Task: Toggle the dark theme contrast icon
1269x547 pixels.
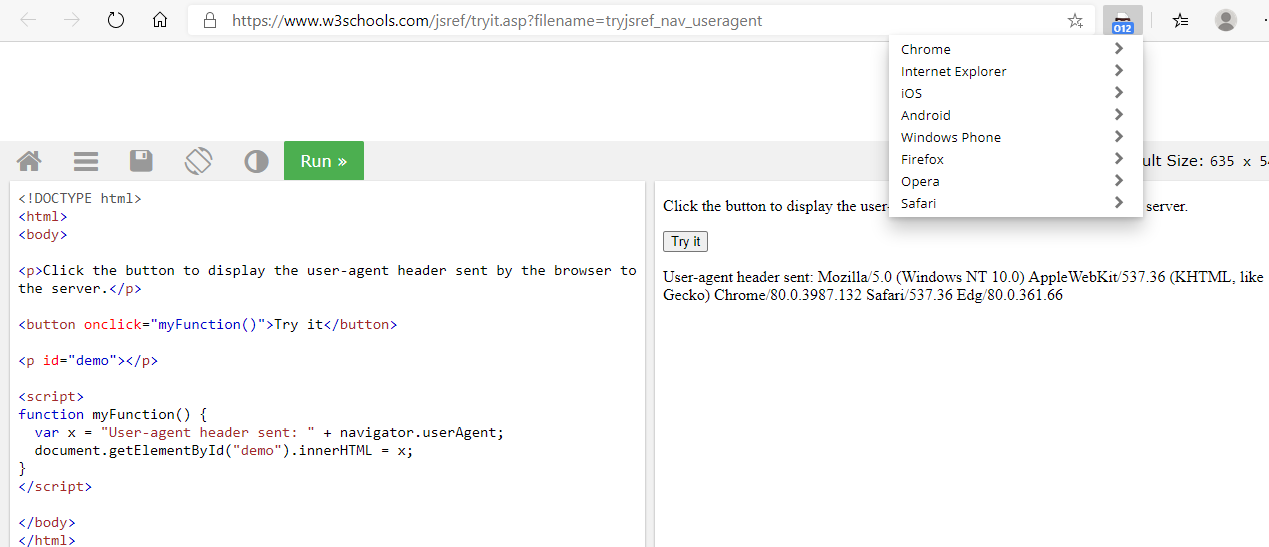Action: (256, 161)
